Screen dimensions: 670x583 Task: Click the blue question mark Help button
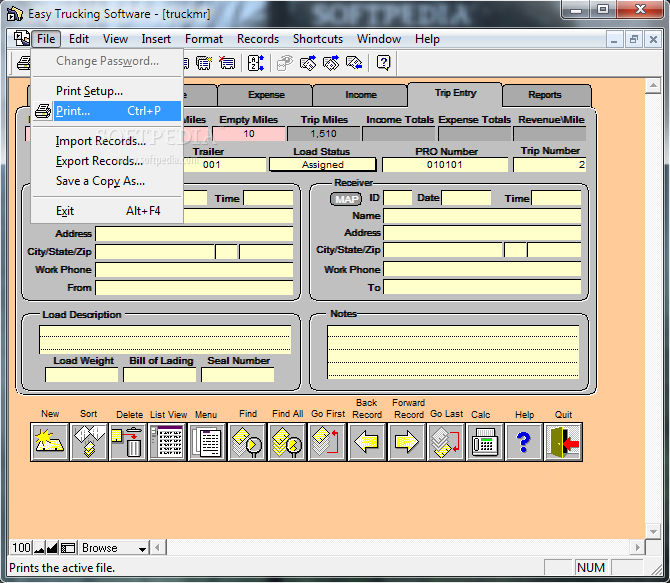coord(524,442)
